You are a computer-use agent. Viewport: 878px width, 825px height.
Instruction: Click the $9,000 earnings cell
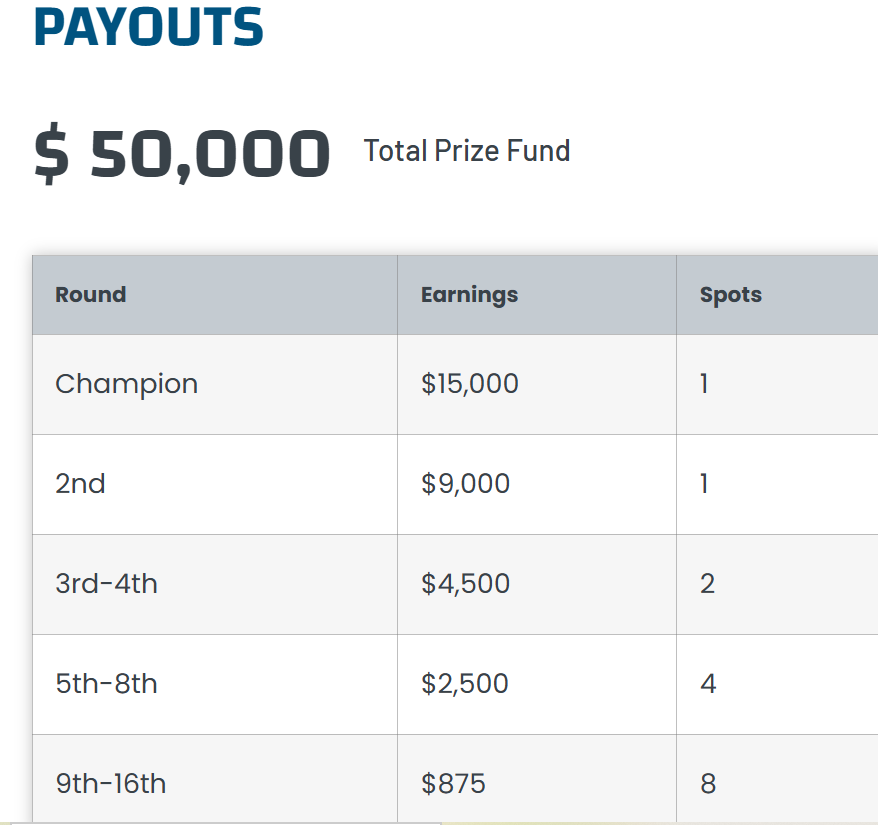pos(466,484)
